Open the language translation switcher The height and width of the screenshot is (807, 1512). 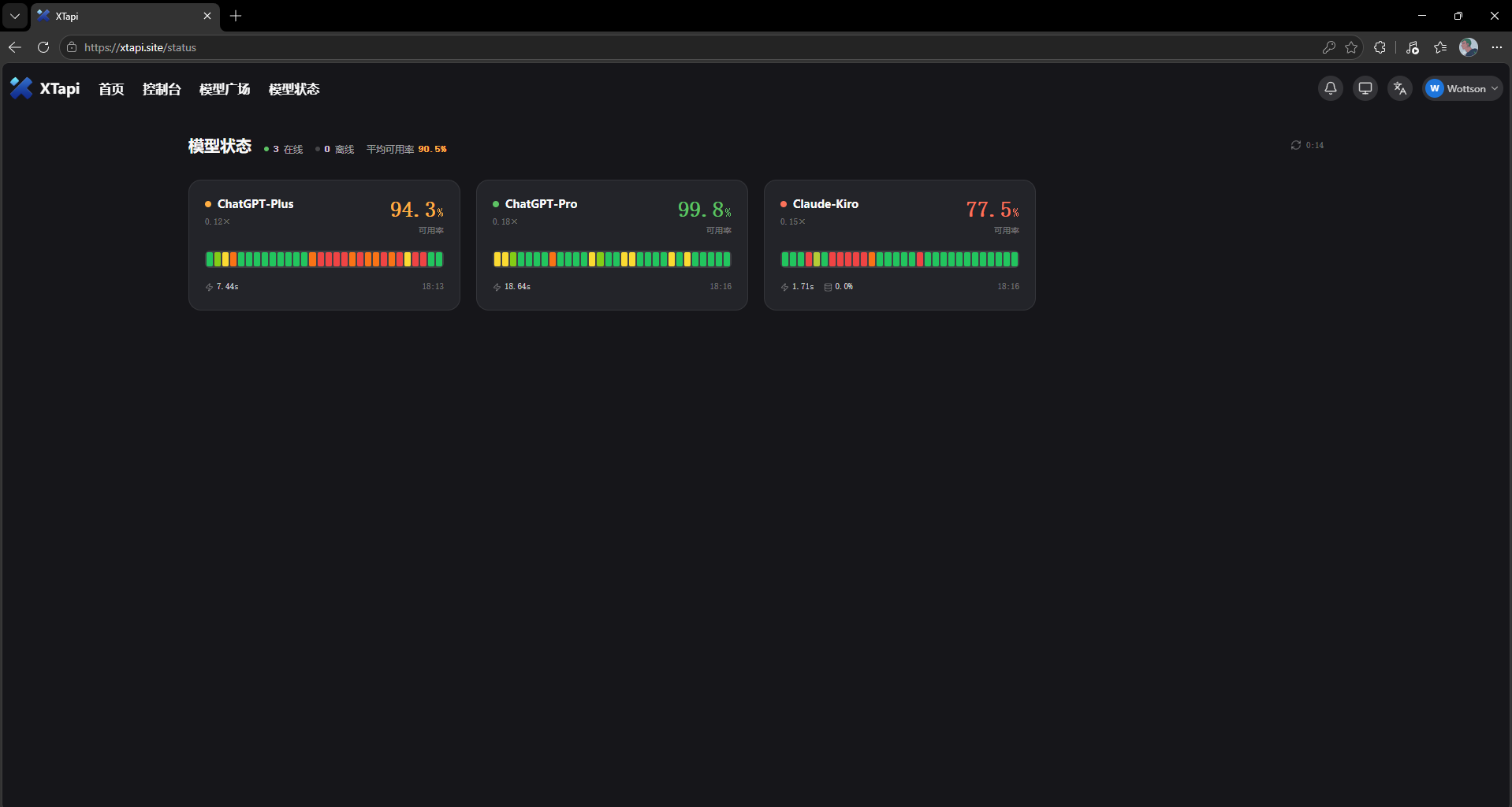click(x=1400, y=88)
